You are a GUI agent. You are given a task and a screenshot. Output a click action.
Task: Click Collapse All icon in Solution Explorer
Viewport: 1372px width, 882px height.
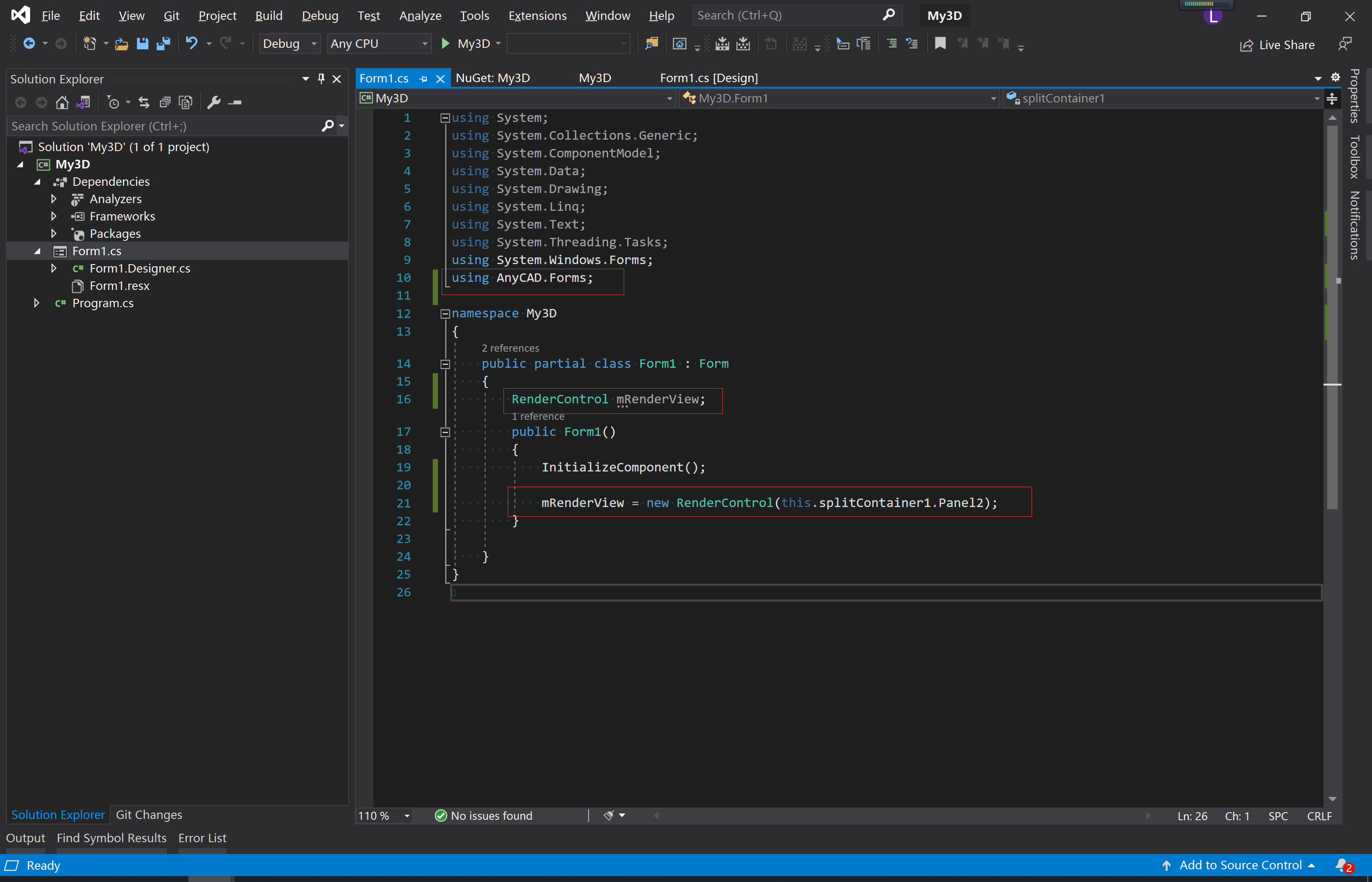[165, 102]
